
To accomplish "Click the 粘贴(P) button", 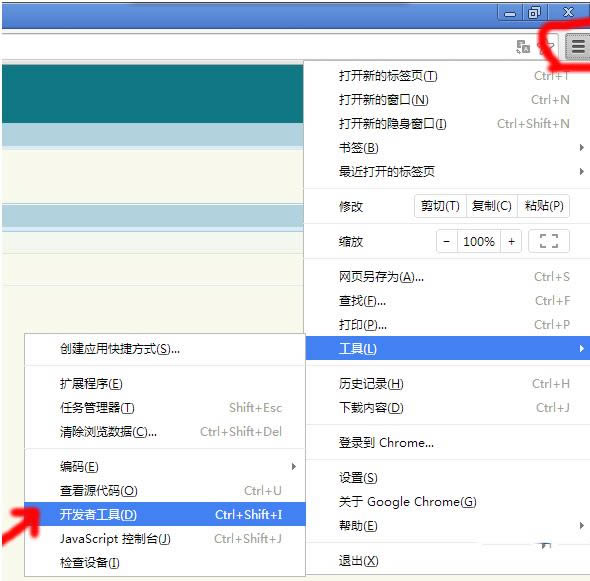I will (544, 206).
